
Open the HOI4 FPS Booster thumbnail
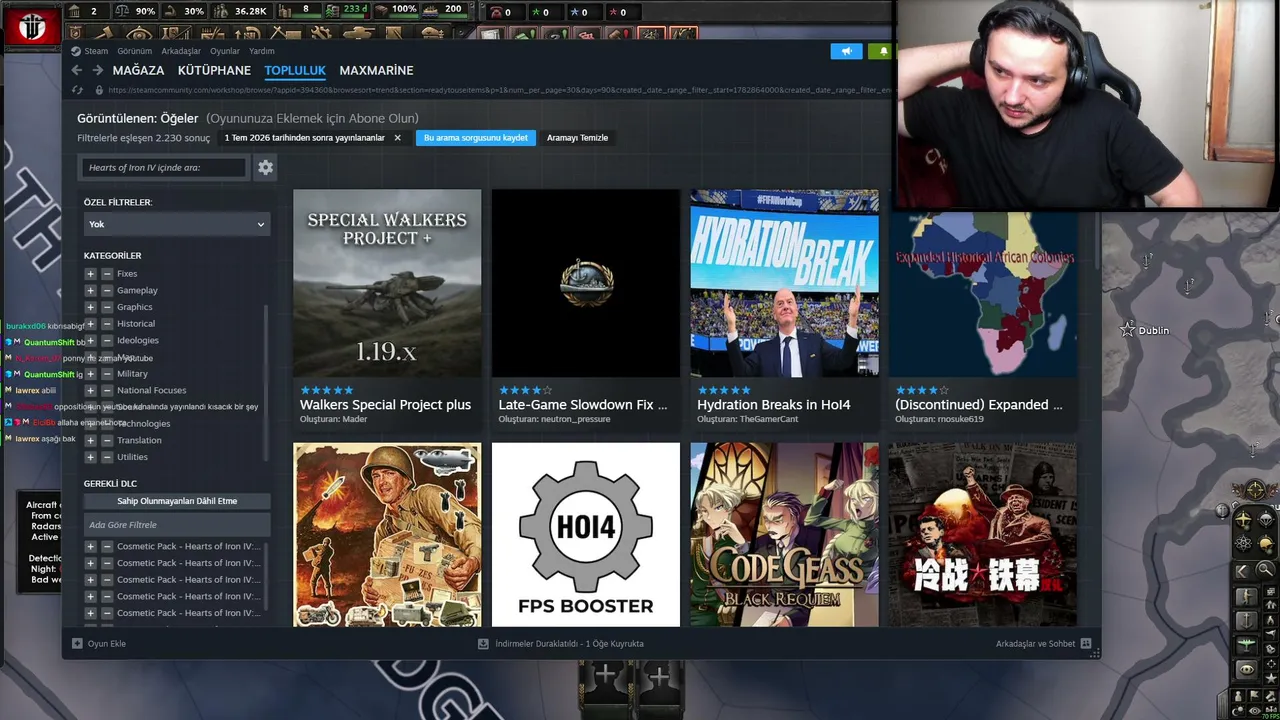(x=586, y=535)
